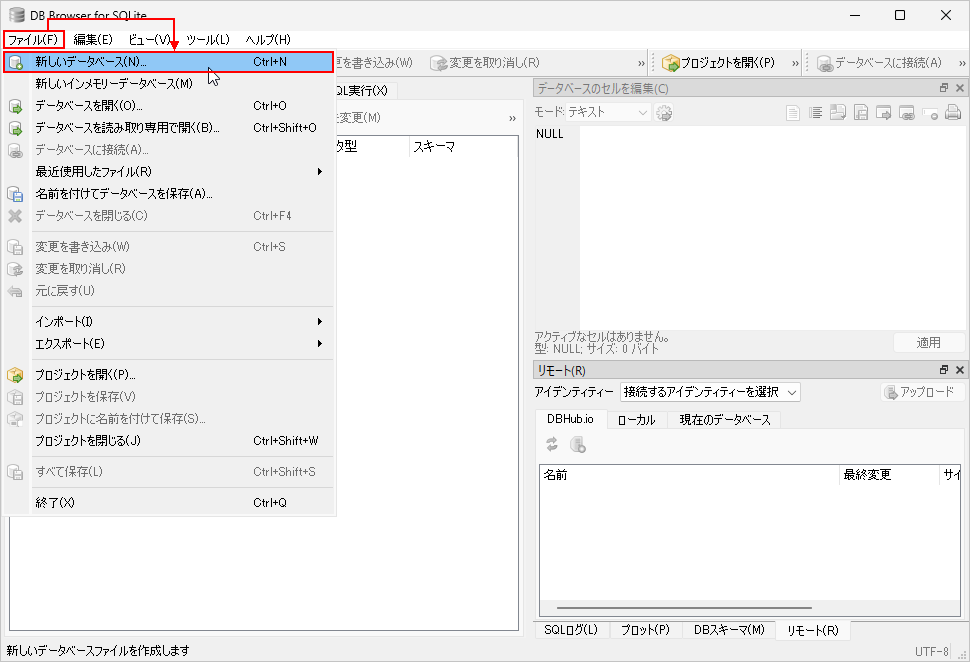Switch to 現在のデータベース tab

click(x=724, y=419)
